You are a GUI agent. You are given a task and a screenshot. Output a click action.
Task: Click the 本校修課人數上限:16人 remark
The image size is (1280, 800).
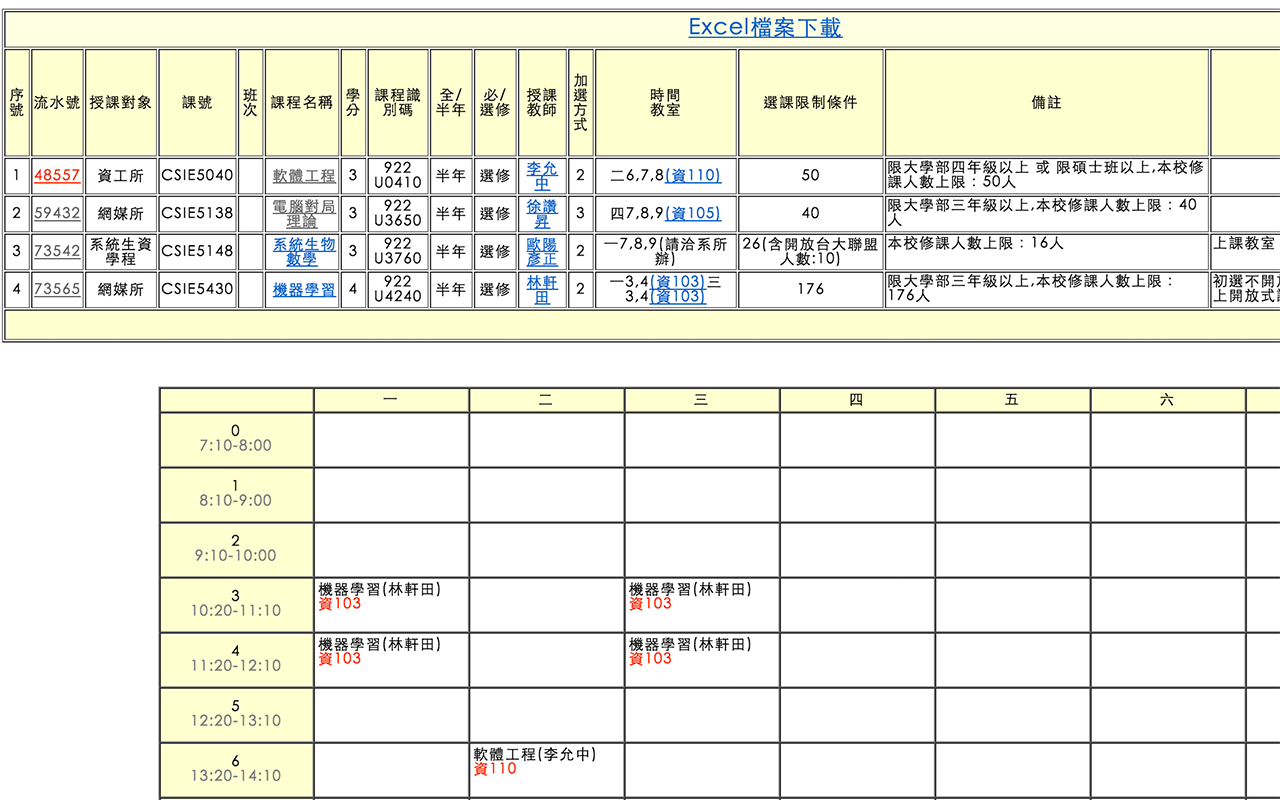[1046, 251]
